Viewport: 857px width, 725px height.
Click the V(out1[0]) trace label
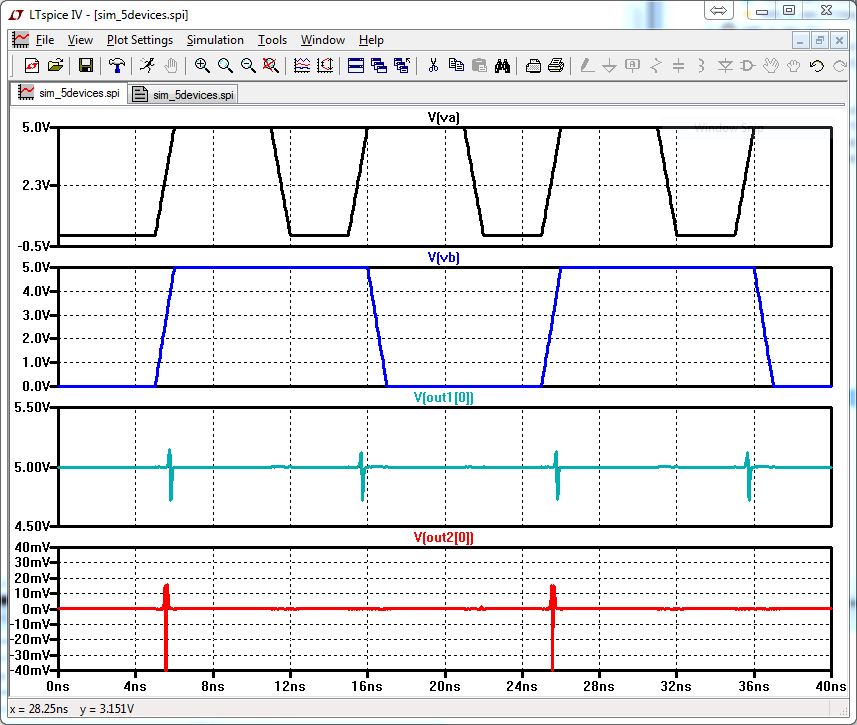click(x=443, y=397)
